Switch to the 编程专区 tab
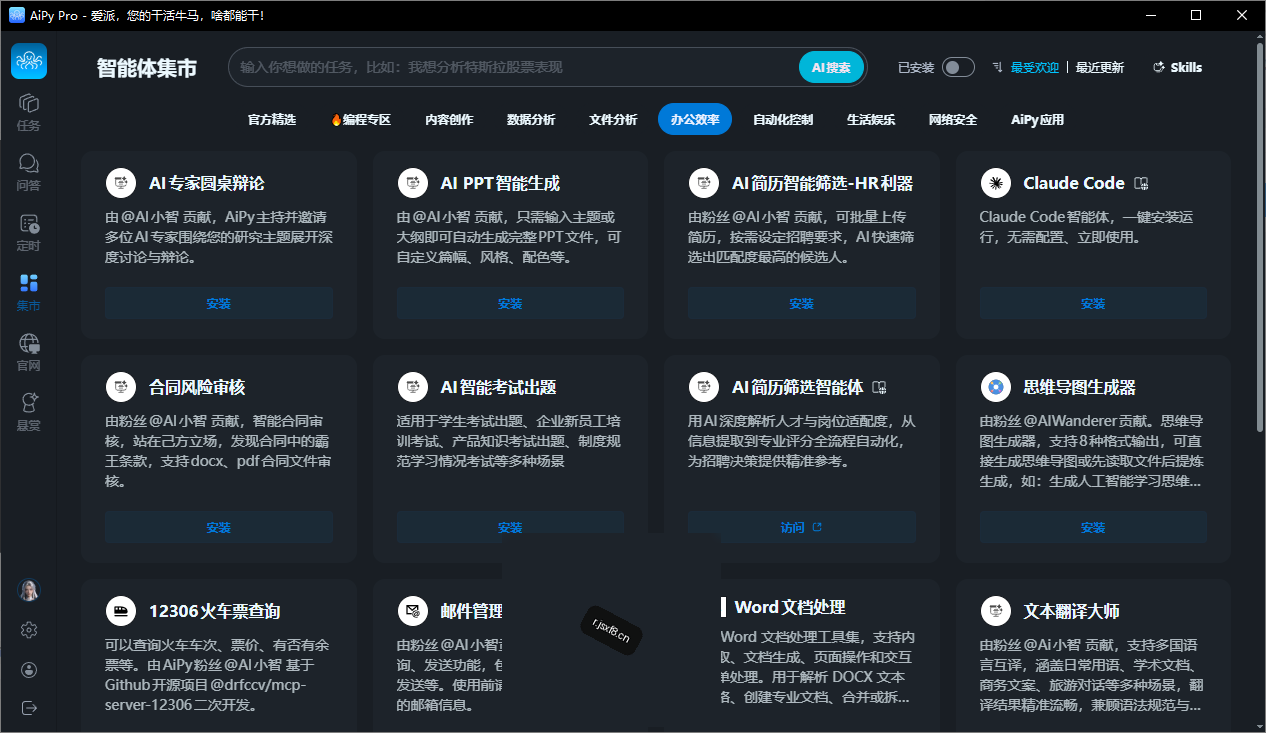Viewport: 1266px width, 733px height. [x=361, y=119]
